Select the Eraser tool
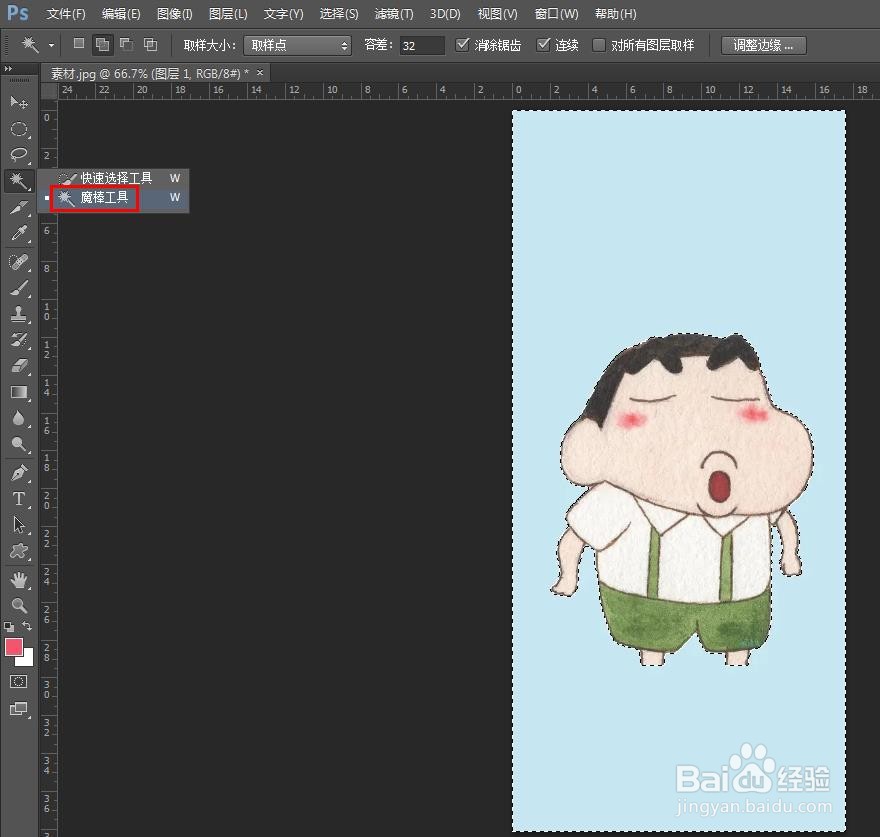This screenshot has height=837, width=880. coord(19,366)
